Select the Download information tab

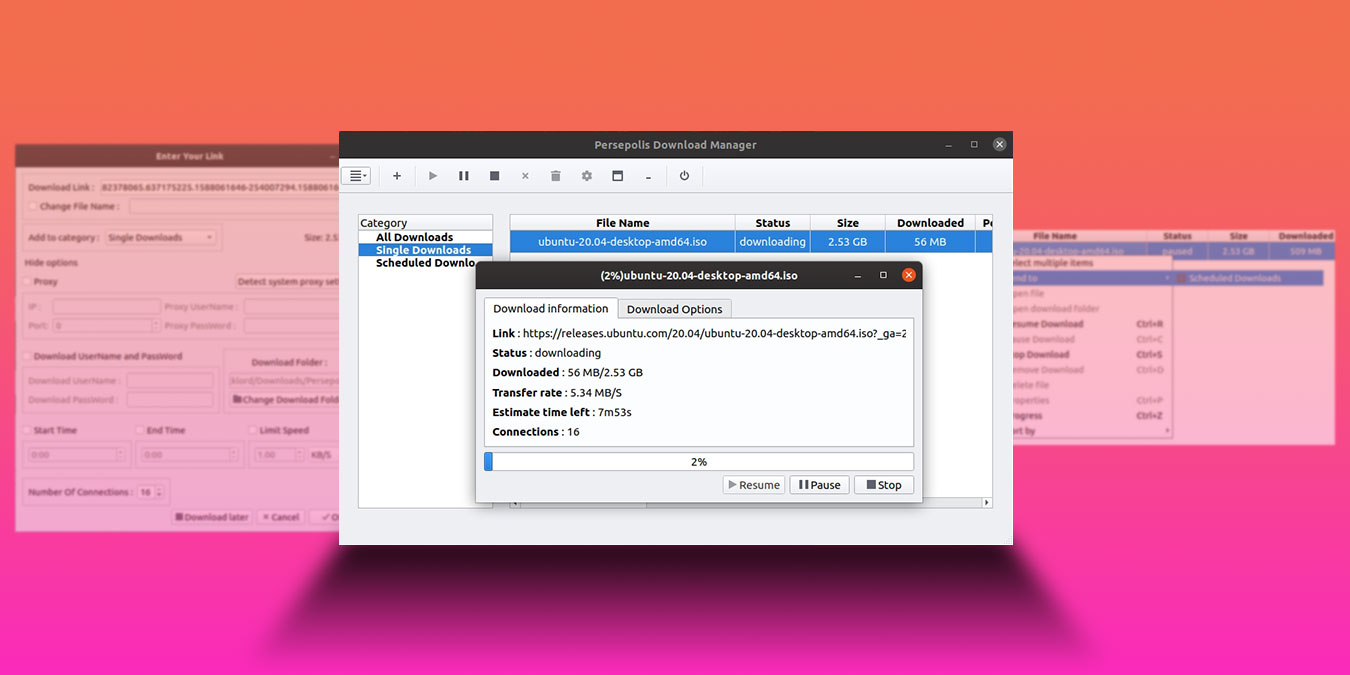click(x=549, y=308)
